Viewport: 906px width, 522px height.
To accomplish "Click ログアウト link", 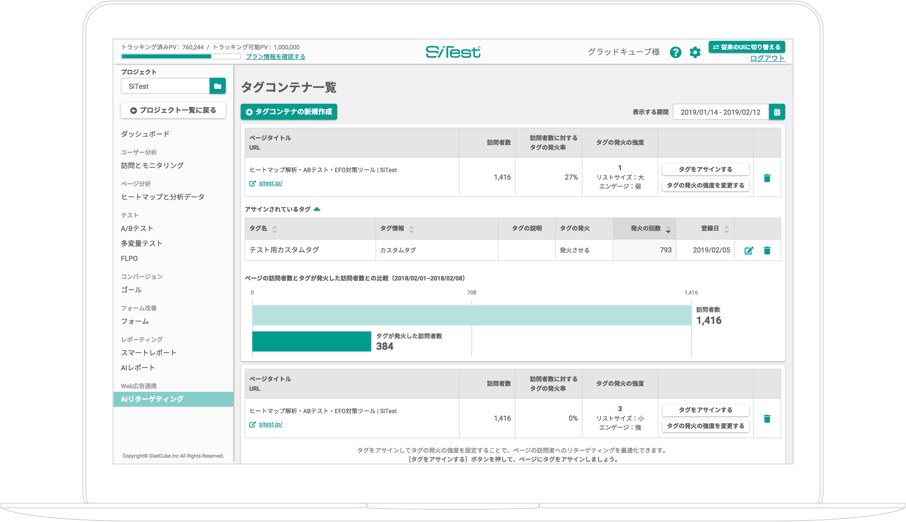I will point(767,58).
